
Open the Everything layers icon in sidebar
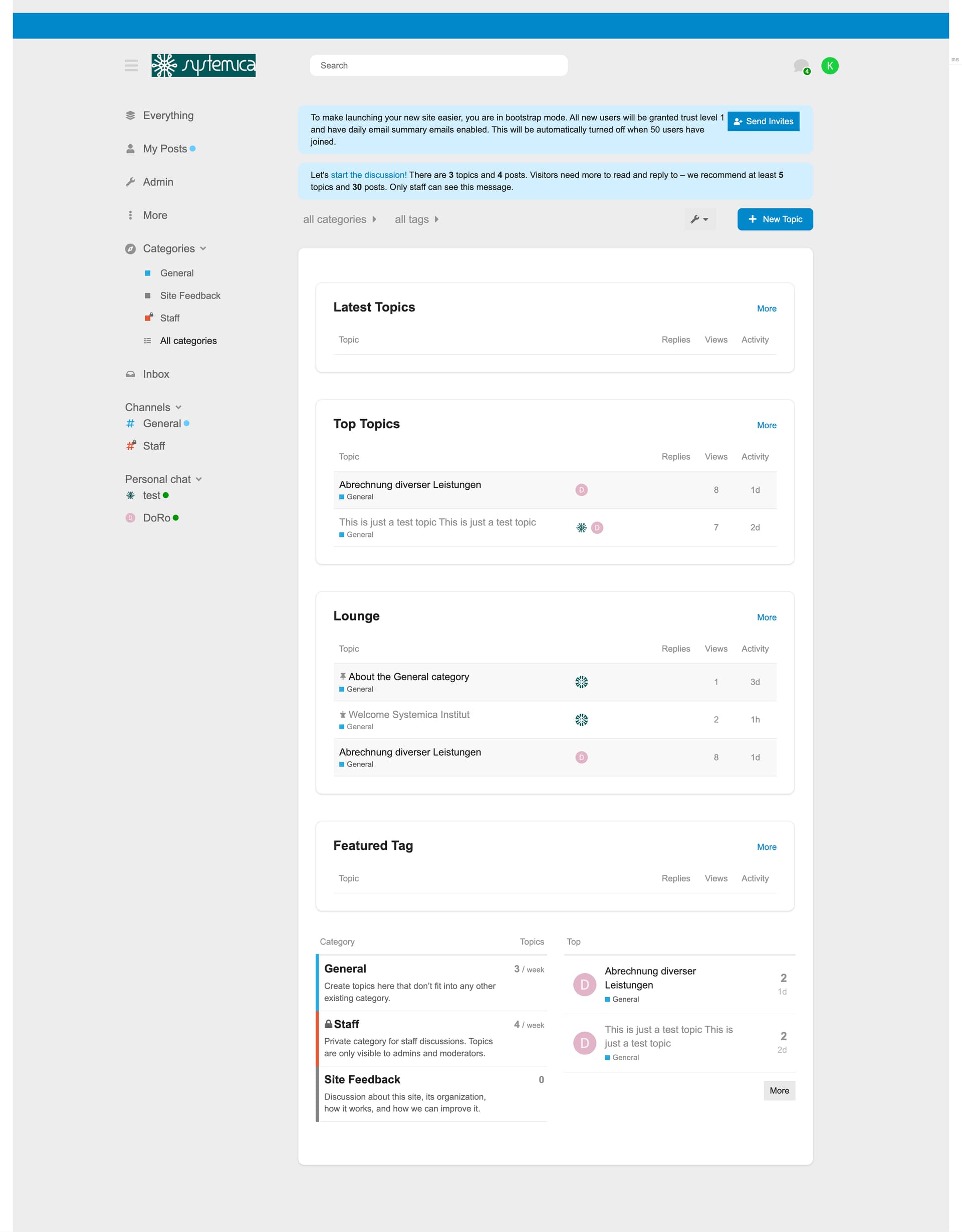tap(130, 116)
